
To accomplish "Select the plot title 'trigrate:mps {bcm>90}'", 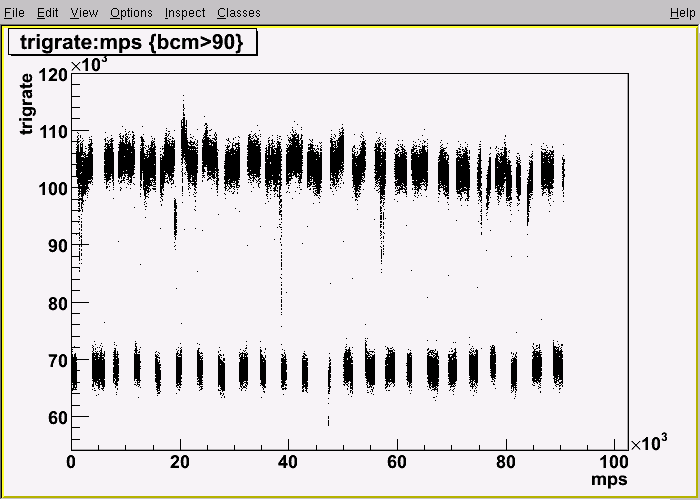I will click(132, 42).
